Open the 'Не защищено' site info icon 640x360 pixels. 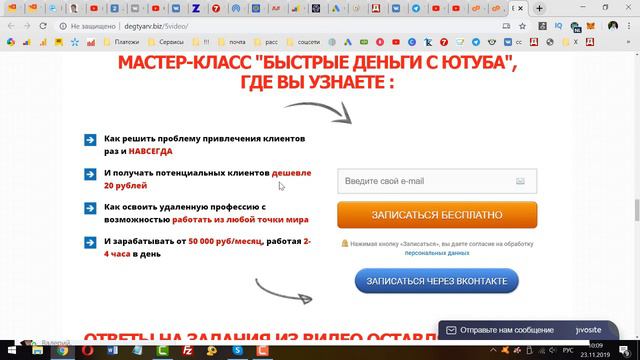[63, 26]
